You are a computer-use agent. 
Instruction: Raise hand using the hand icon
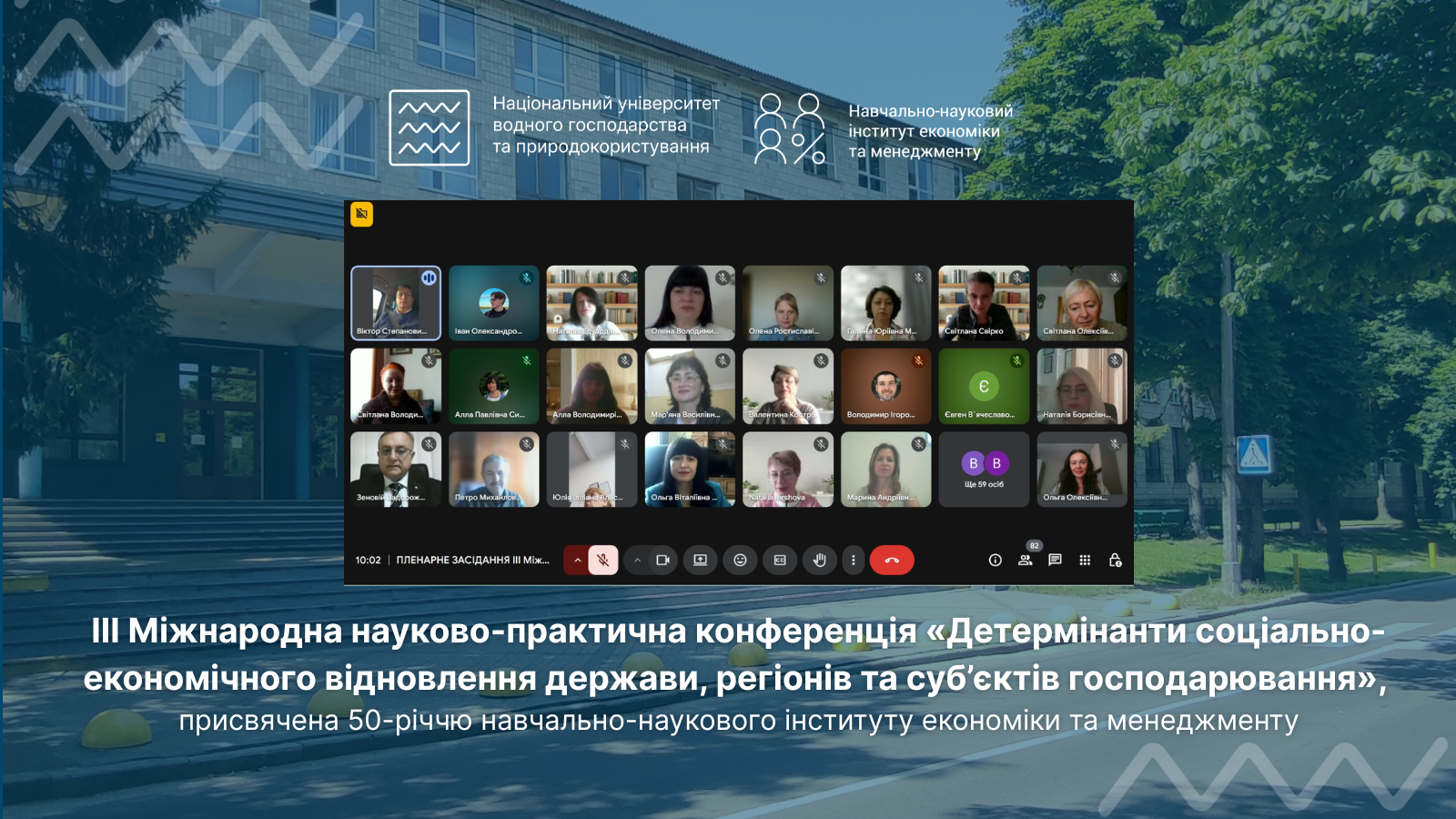(x=819, y=561)
